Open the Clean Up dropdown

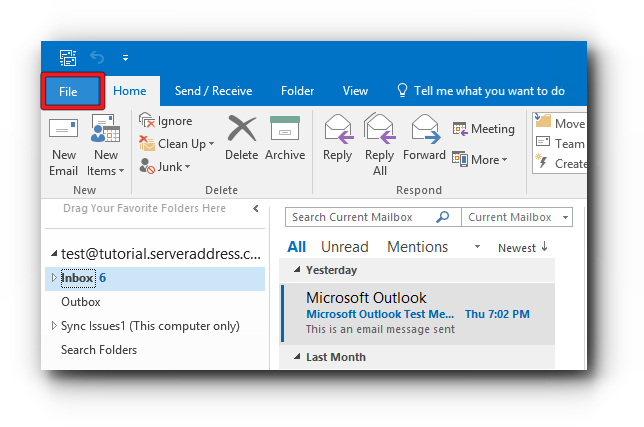177,144
